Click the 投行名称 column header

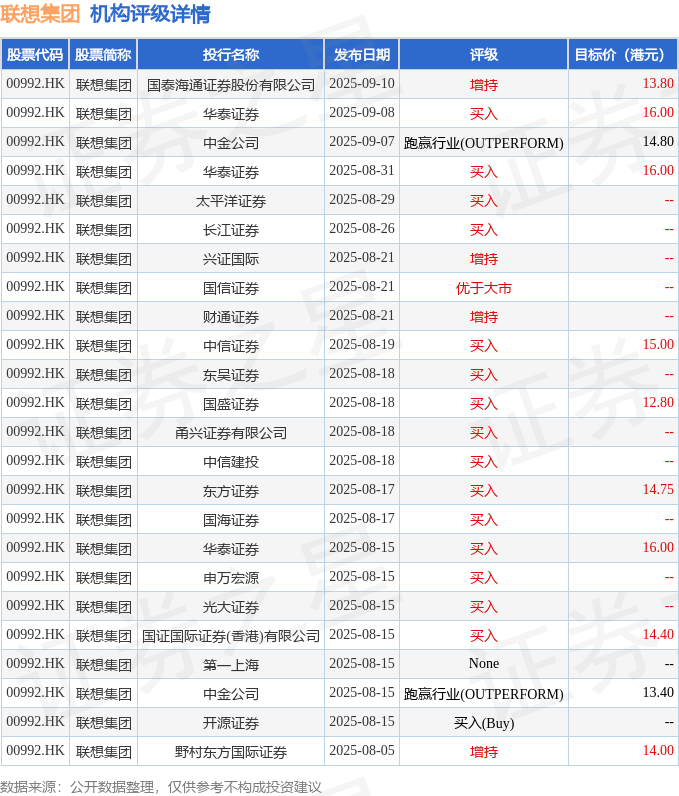[x=231, y=54]
